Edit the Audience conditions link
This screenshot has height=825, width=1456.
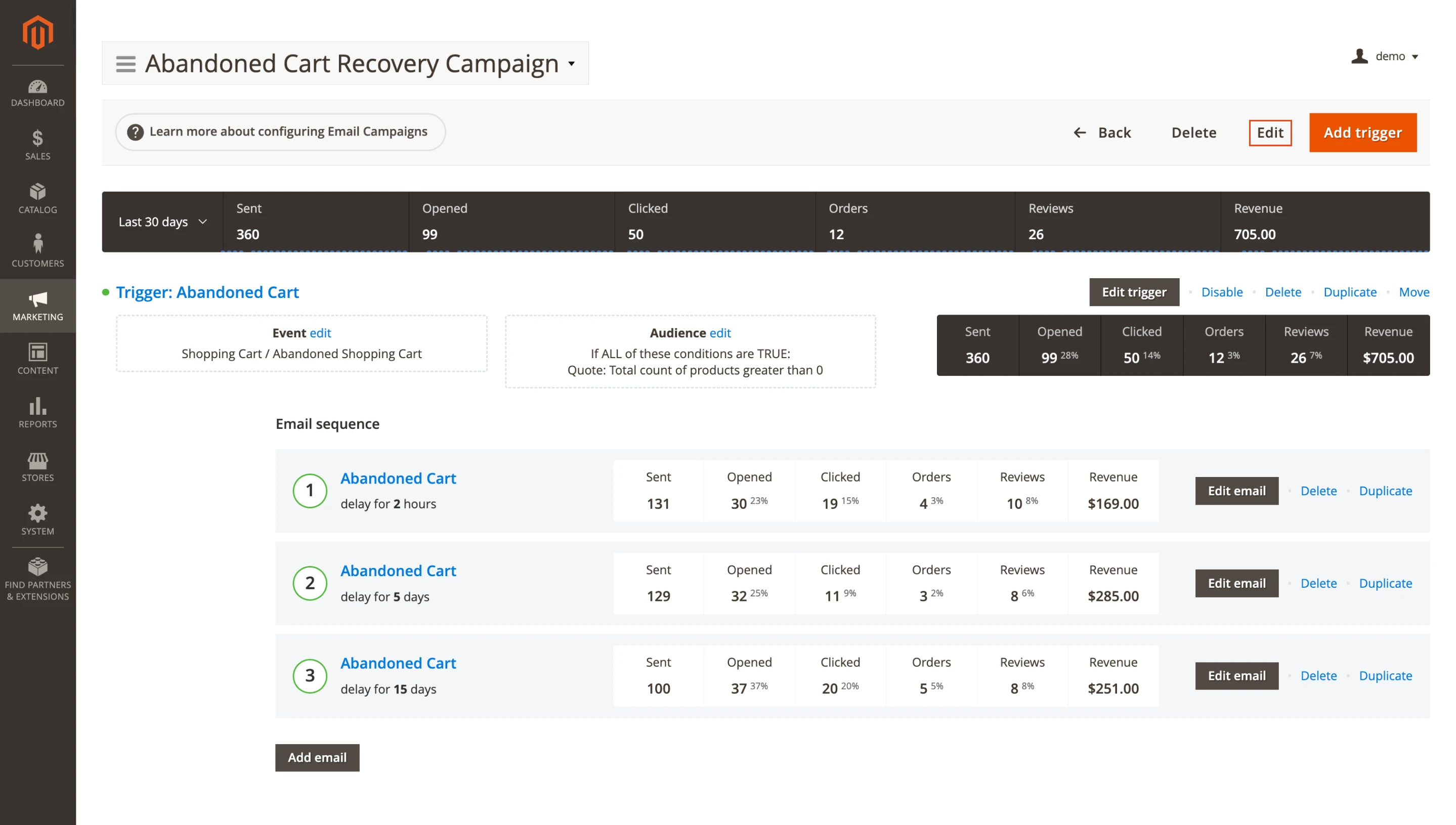point(719,333)
